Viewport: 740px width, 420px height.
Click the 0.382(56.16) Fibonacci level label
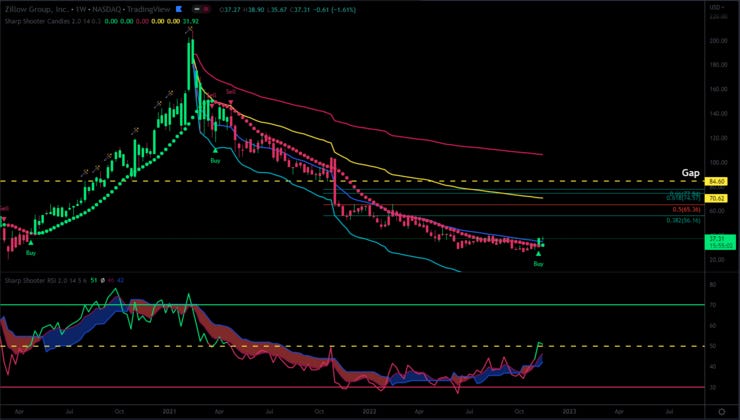(x=683, y=220)
